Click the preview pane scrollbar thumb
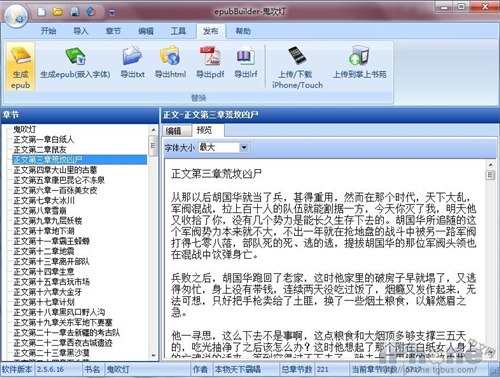 (490, 175)
